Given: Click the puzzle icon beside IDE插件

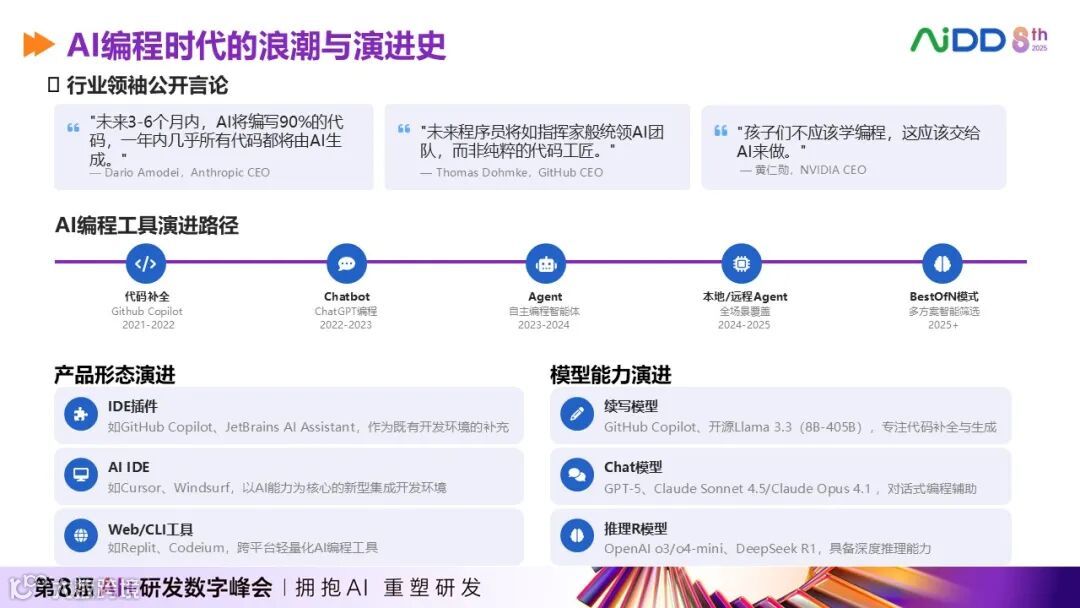Looking at the screenshot, I should pyautogui.click(x=81, y=415).
